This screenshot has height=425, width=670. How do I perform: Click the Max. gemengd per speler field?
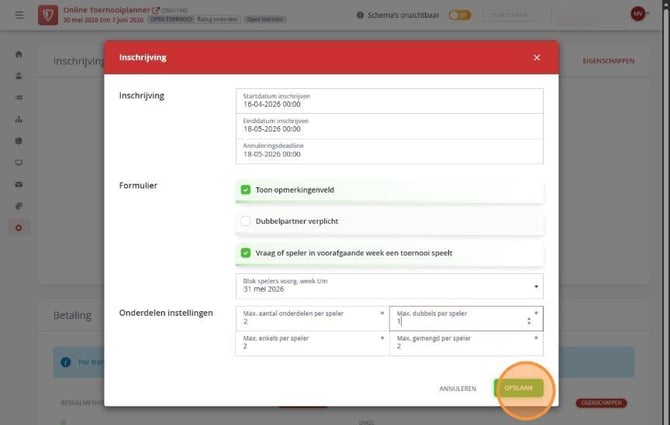click(x=466, y=343)
